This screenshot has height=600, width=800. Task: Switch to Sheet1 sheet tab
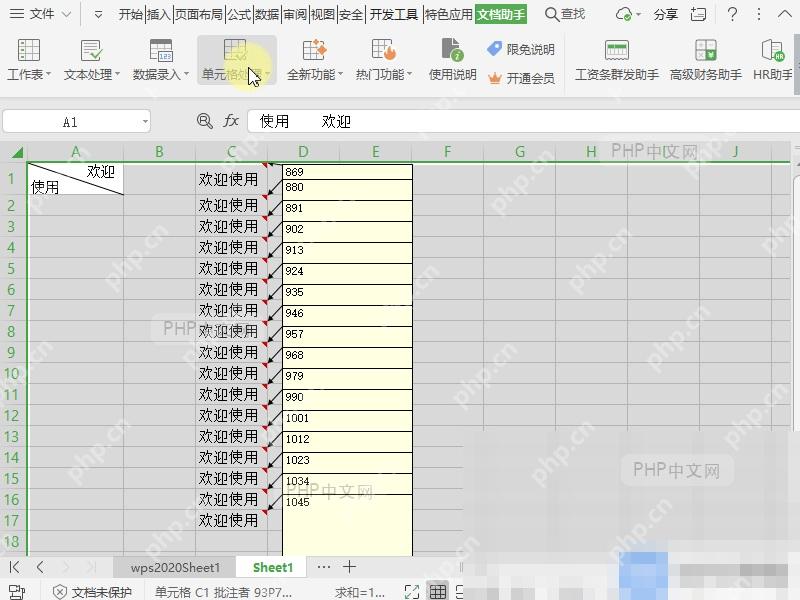coord(273,567)
